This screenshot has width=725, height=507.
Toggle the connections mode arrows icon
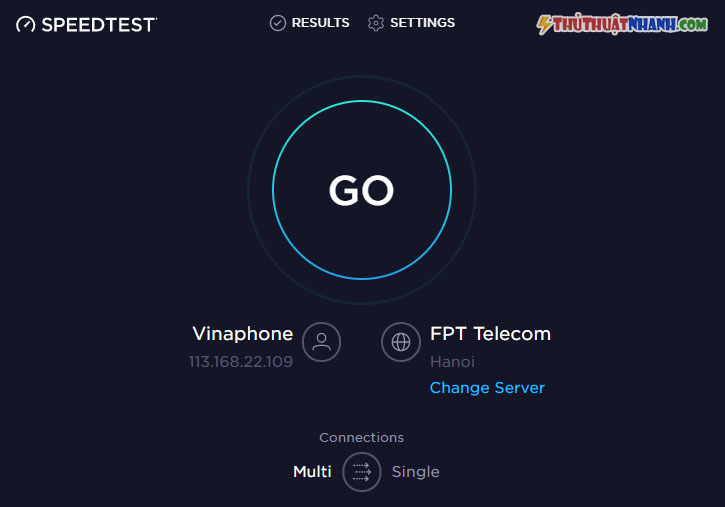(362, 472)
